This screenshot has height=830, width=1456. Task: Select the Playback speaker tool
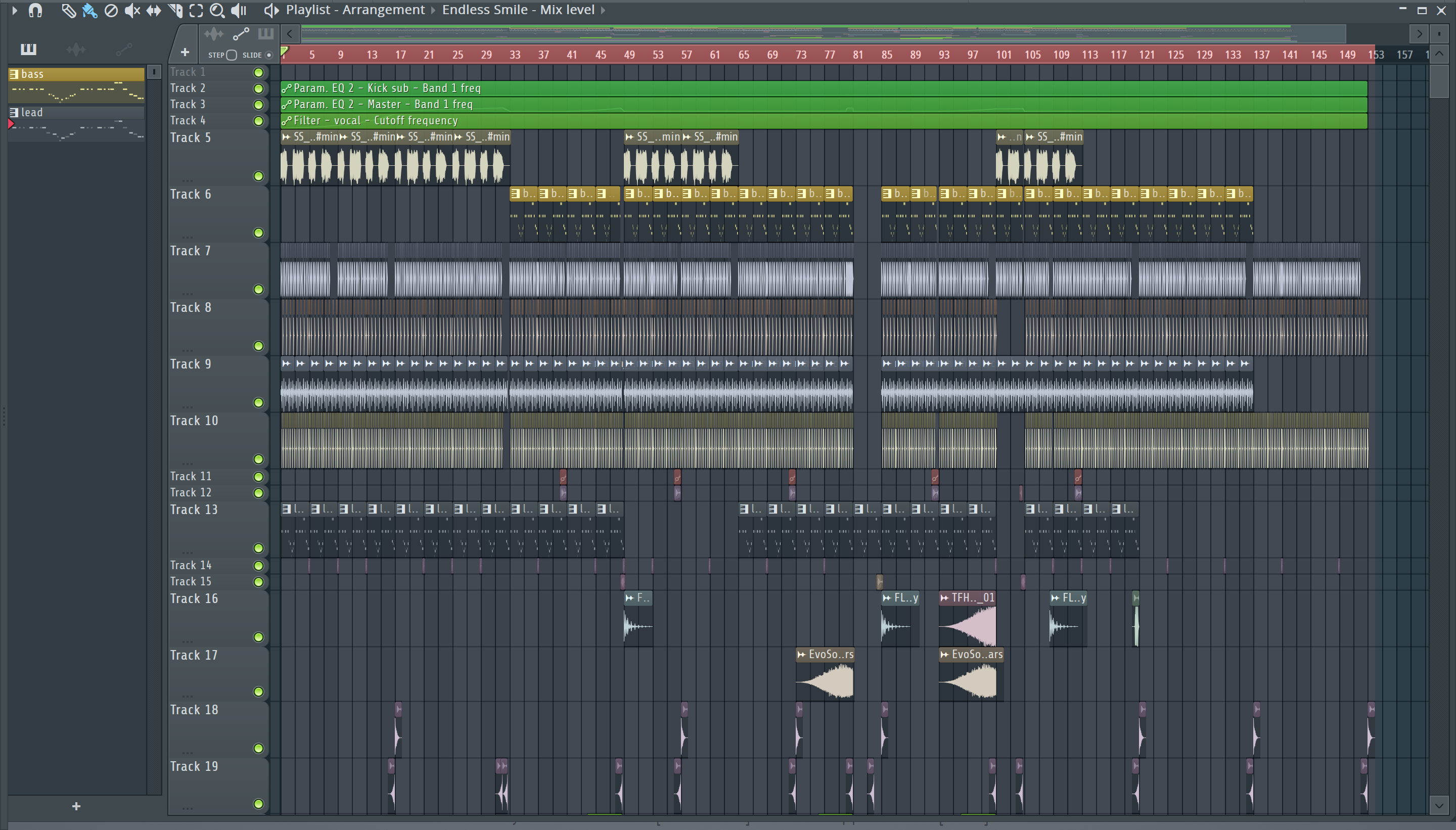tap(239, 10)
